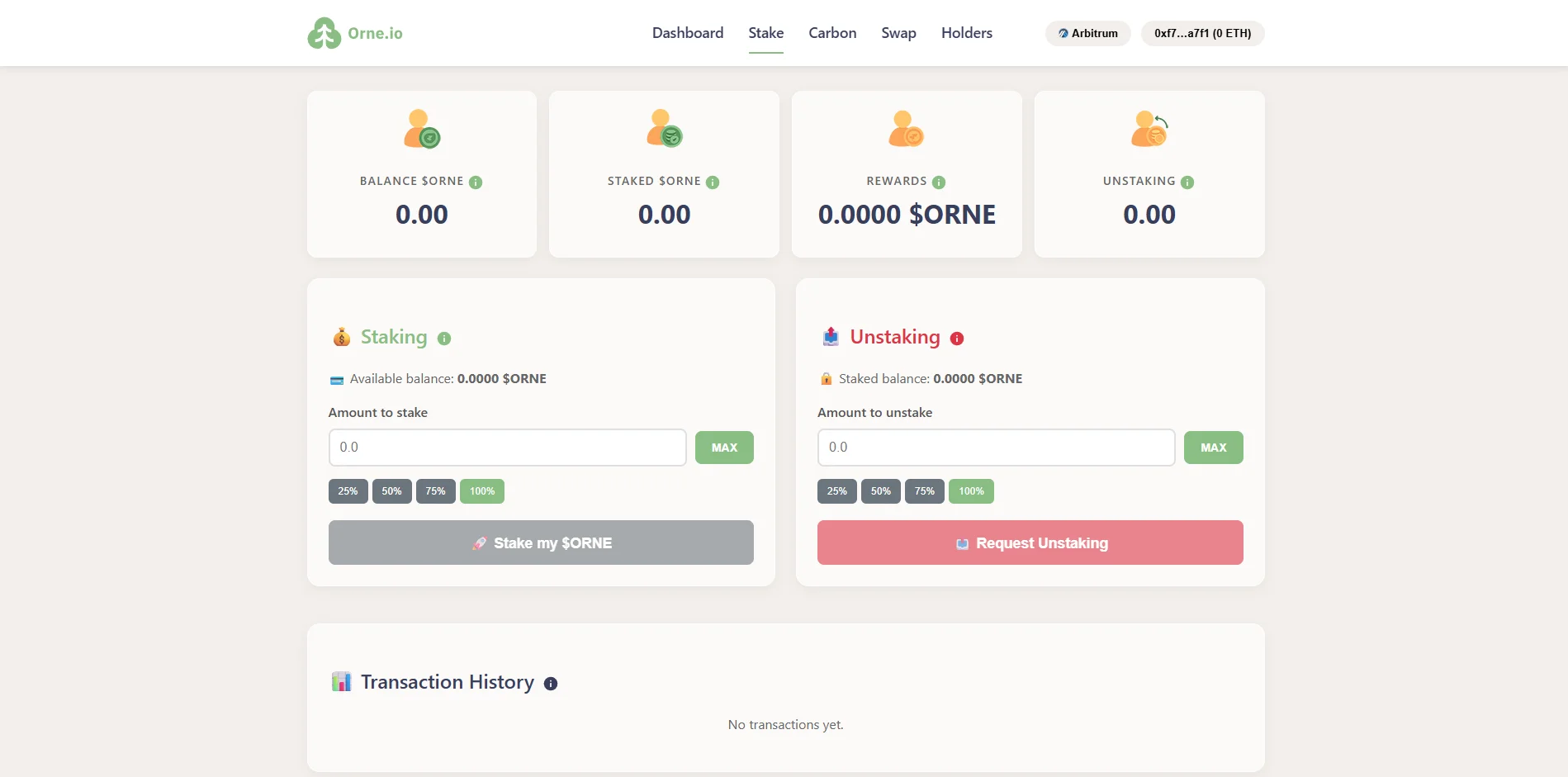Select the 75% unstaking preset
This screenshot has height=777, width=1568.
click(x=924, y=490)
